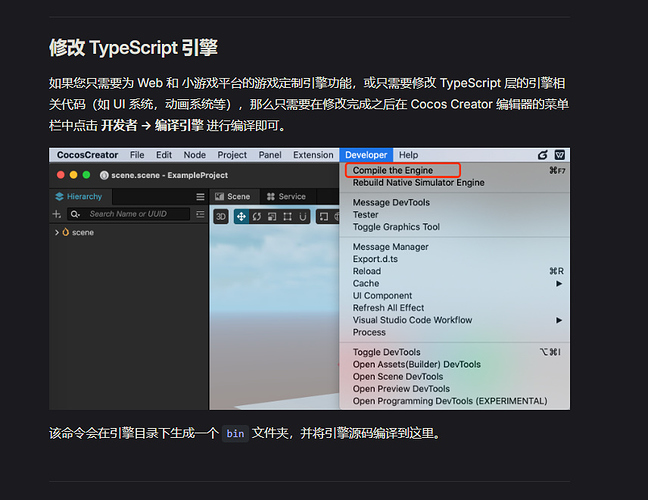The height and width of the screenshot is (500, 648).
Task: Click the 'bin' inline code text
Action: point(235,434)
